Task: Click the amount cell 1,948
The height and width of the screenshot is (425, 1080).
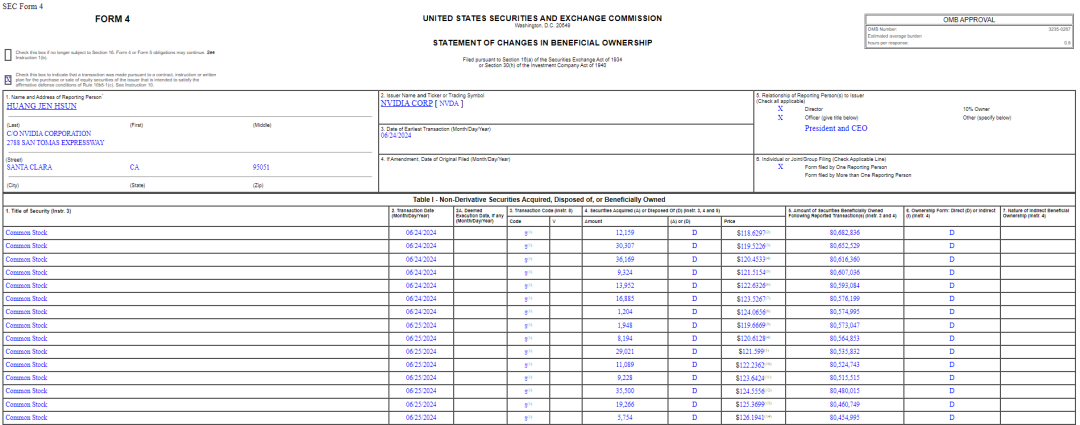Action: tap(627, 324)
